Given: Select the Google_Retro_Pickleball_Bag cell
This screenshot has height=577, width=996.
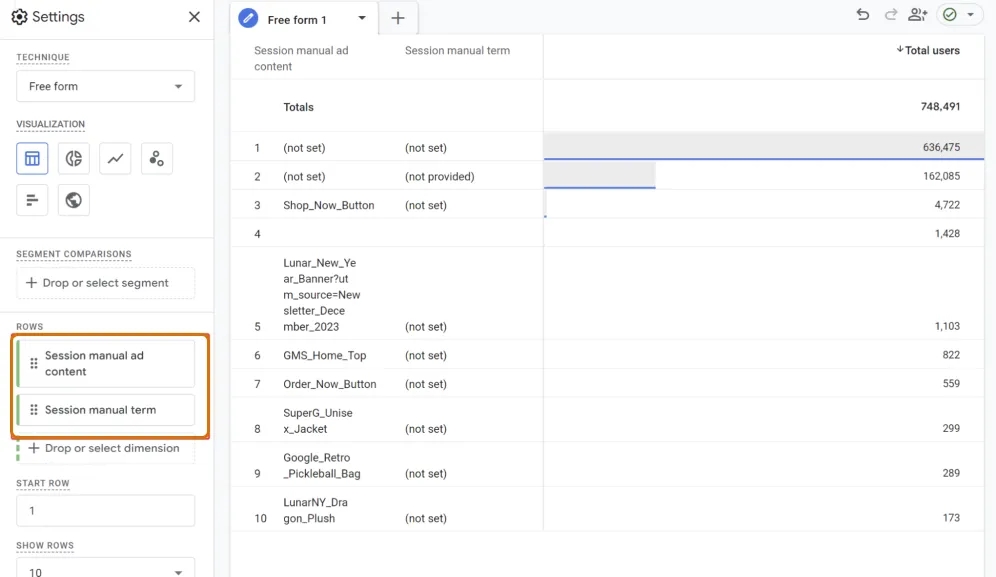Looking at the screenshot, I should [x=321, y=466].
